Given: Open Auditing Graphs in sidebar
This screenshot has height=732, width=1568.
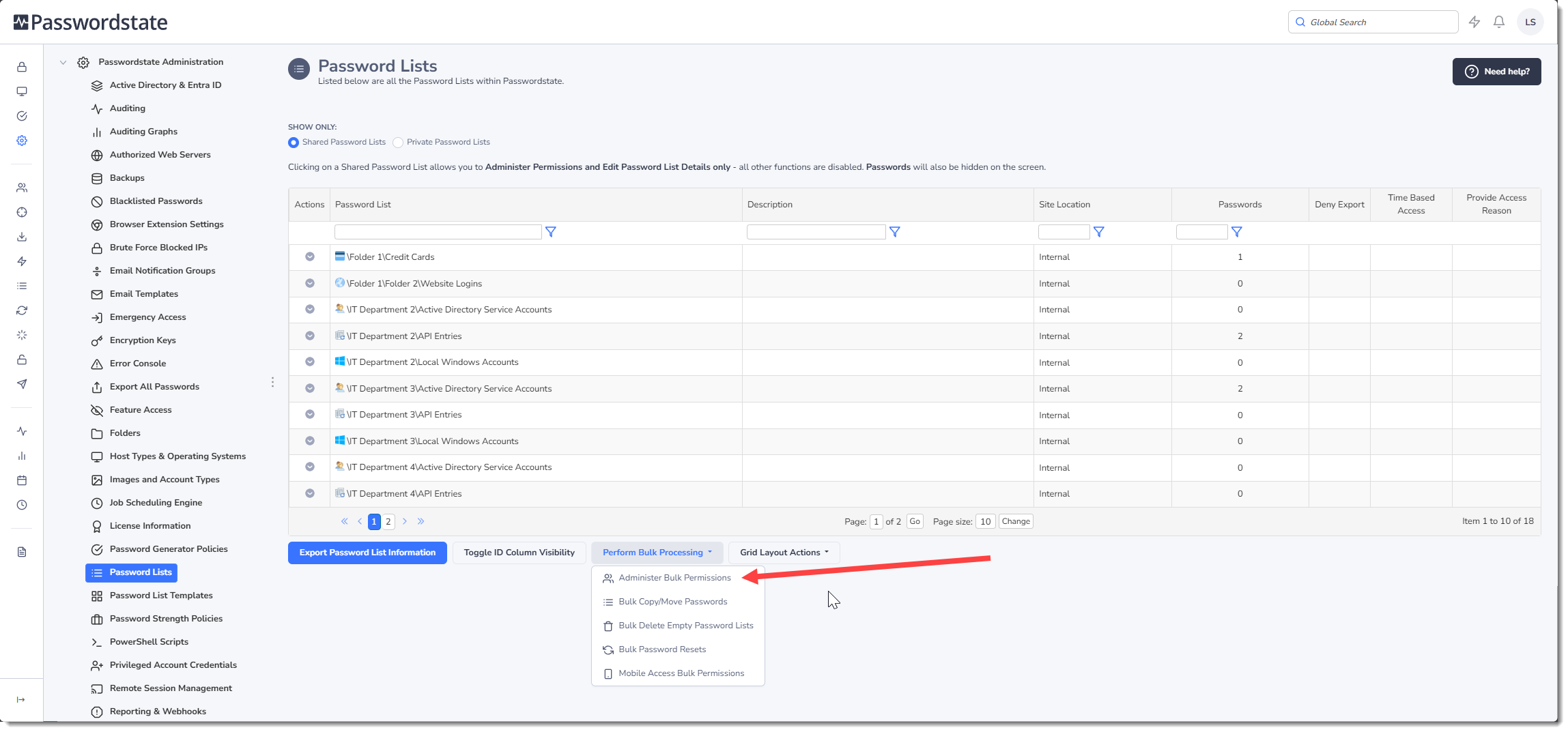Looking at the screenshot, I should 143,132.
